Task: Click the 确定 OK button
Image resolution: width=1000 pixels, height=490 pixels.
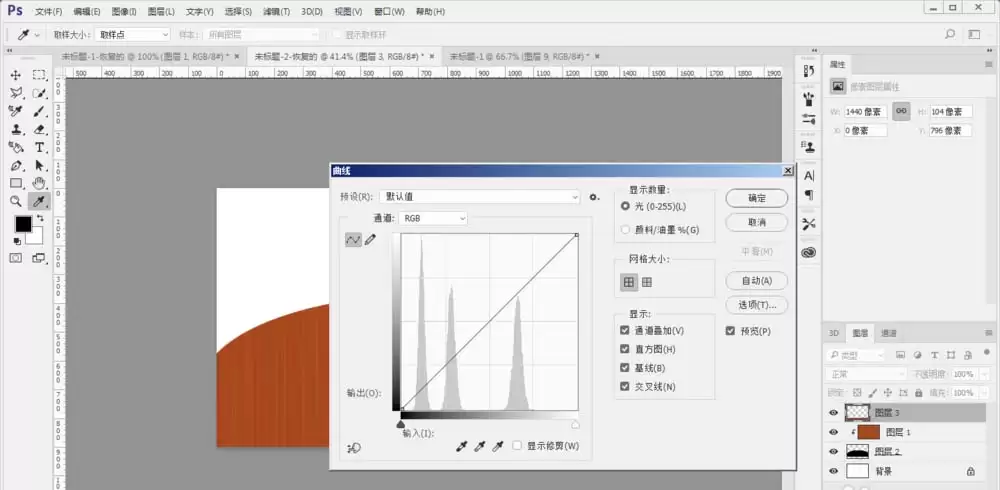Action: tap(757, 198)
